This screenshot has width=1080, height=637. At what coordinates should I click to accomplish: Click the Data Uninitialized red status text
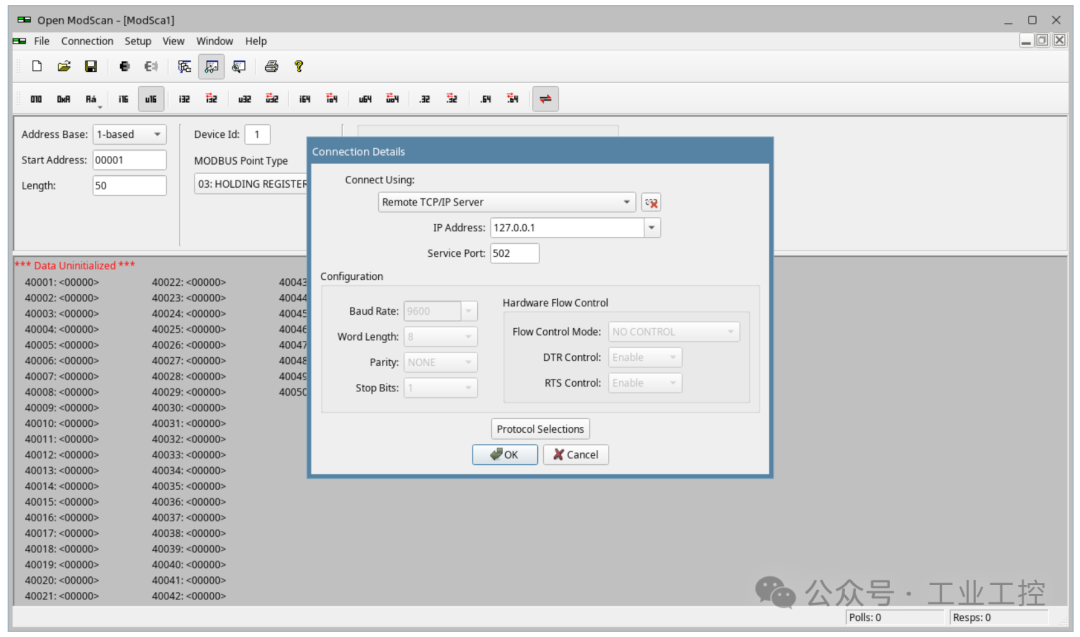74,265
